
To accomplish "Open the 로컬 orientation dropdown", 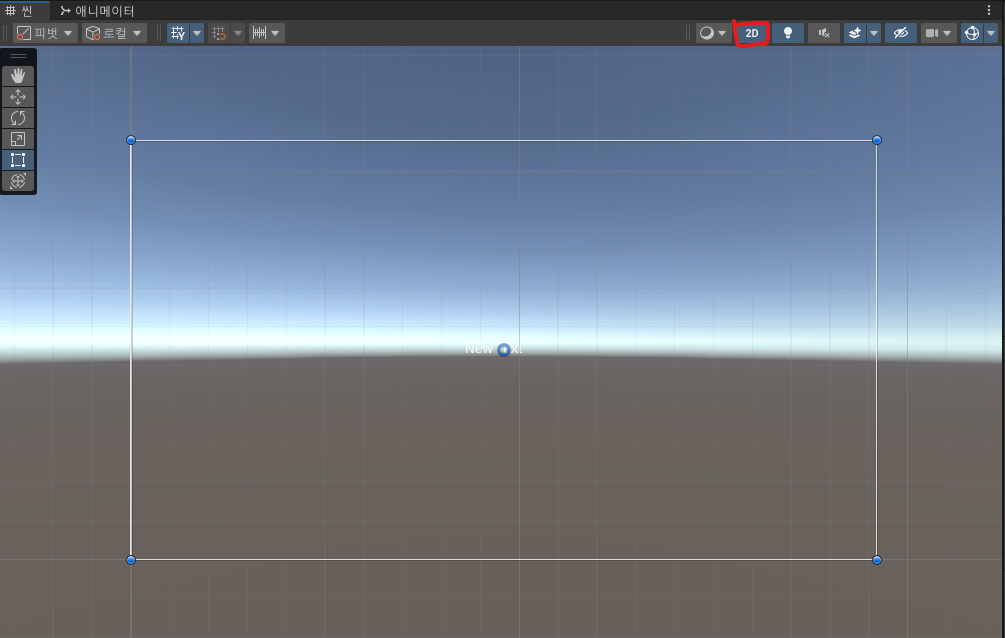I will tap(110, 32).
